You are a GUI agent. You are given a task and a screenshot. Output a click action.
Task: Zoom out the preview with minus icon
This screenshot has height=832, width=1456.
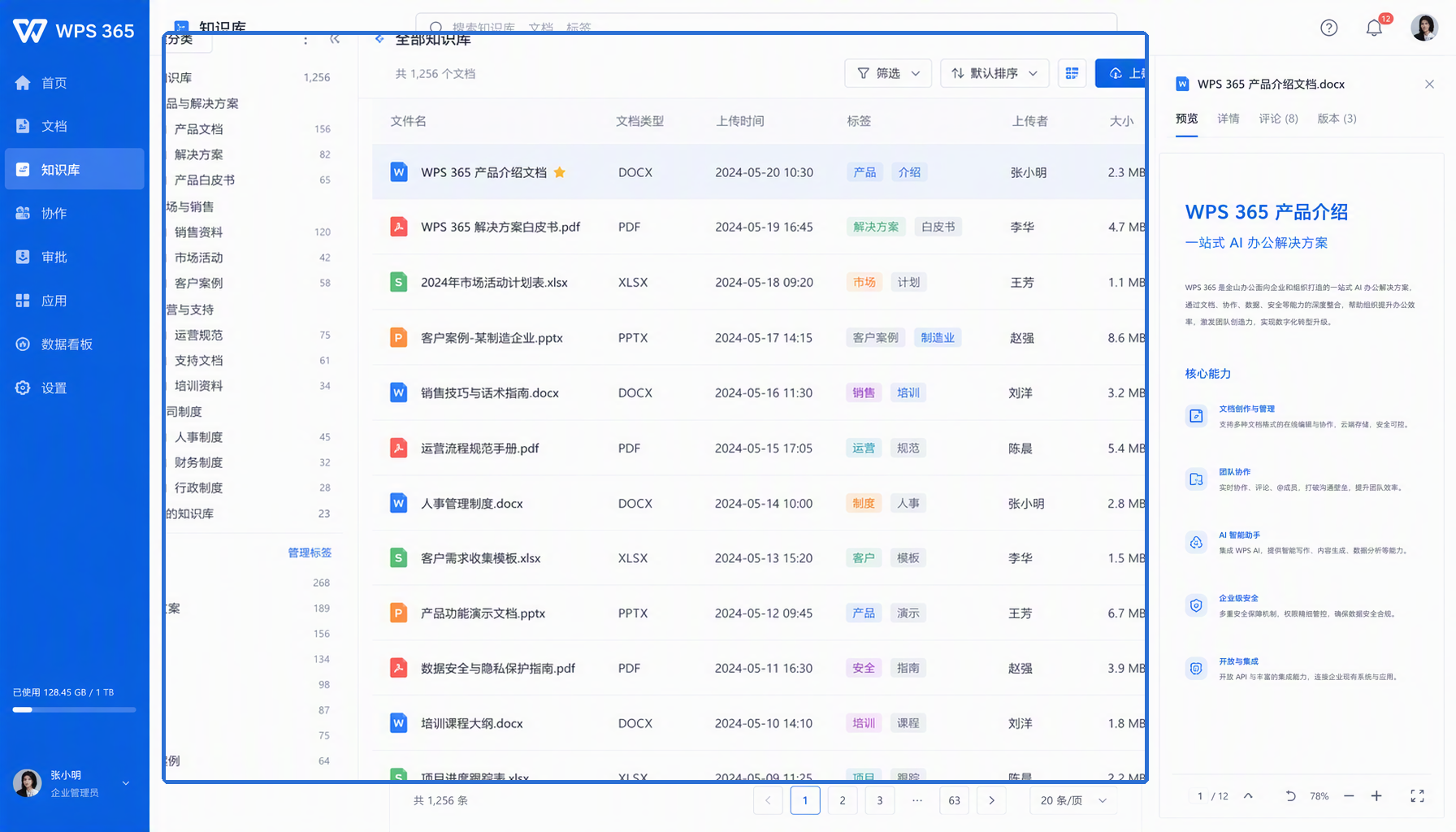[x=1349, y=796]
